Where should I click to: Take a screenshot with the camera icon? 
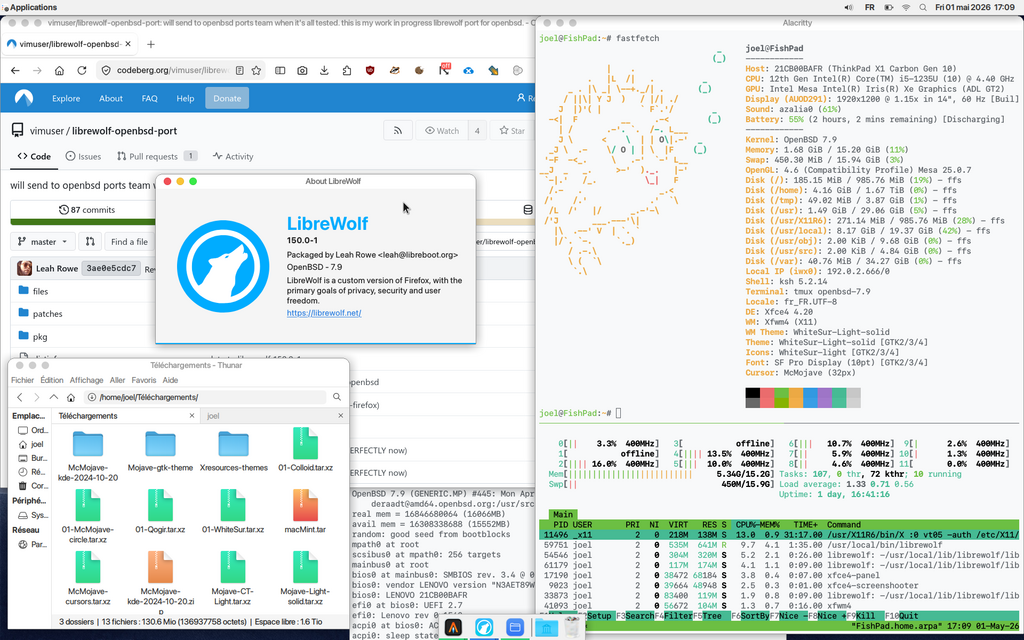[x=302, y=71]
